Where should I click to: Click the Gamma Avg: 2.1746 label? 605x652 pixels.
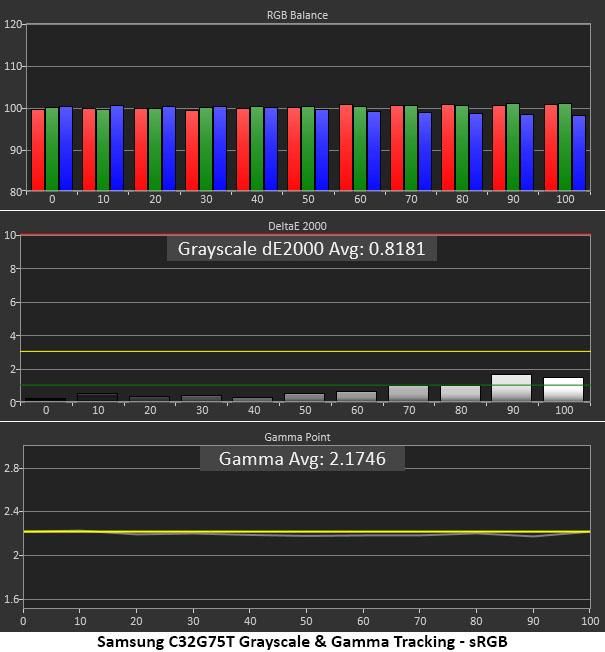point(302,459)
